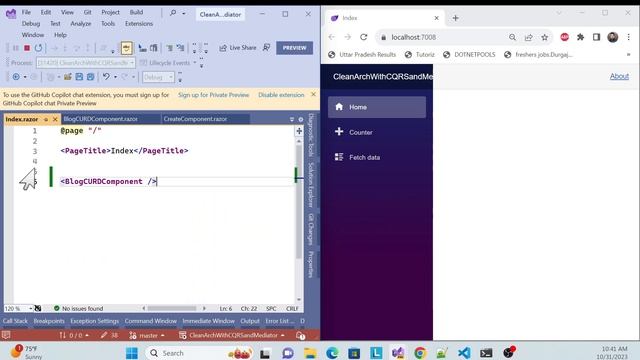This screenshot has height=360, width=640.
Task: Open a new Chrome tab
Action: pos(456,18)
